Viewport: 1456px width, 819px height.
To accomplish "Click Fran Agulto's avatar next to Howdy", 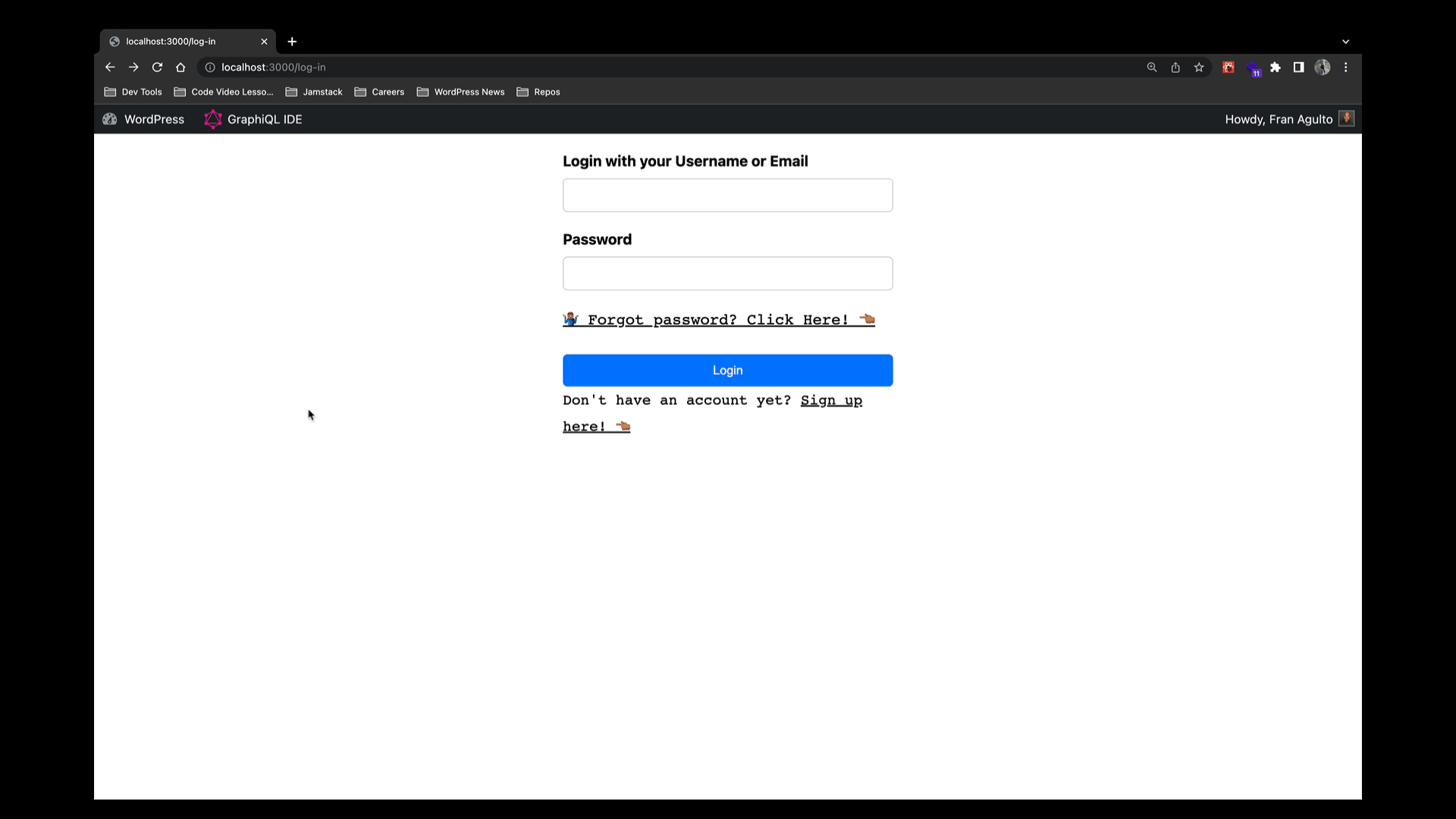I will (1347, 118).
